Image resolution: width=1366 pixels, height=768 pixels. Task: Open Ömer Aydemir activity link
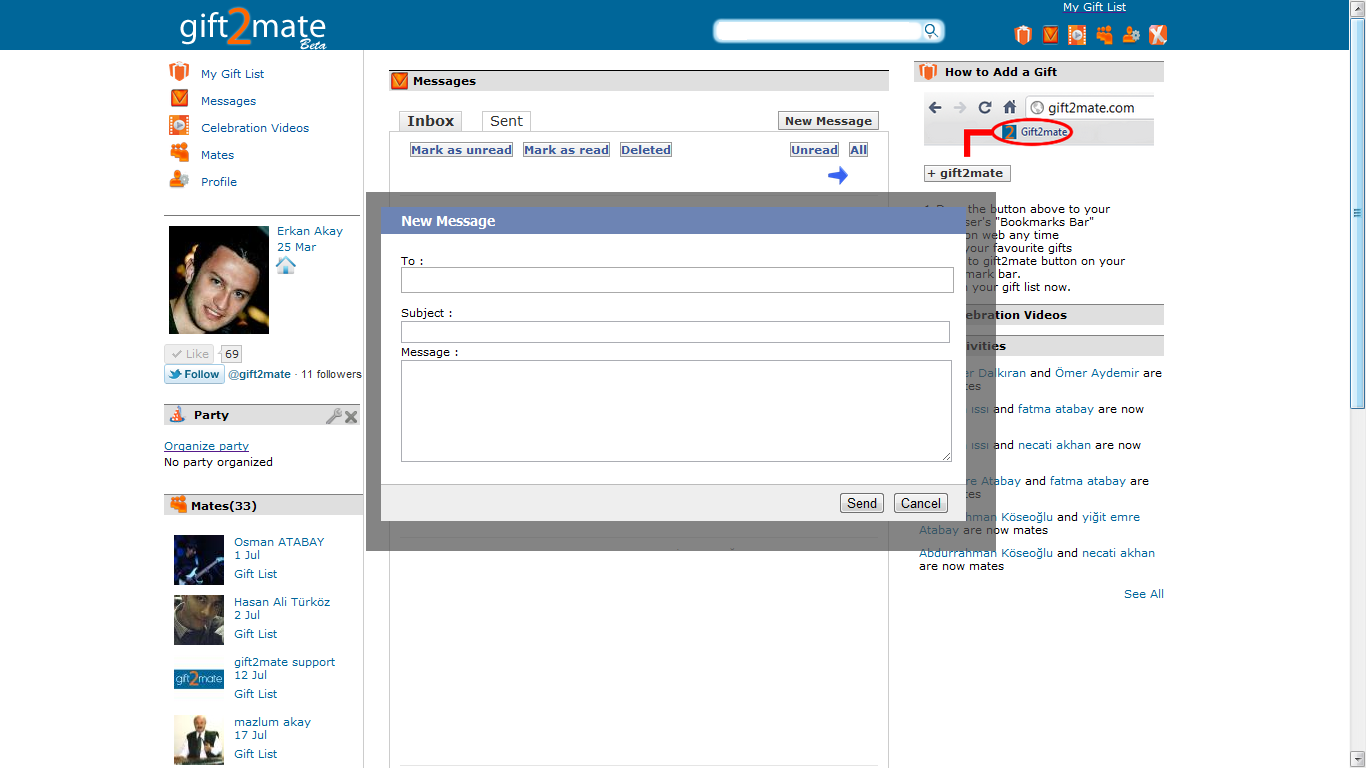pyautogui.click(x=1097, y=373)
